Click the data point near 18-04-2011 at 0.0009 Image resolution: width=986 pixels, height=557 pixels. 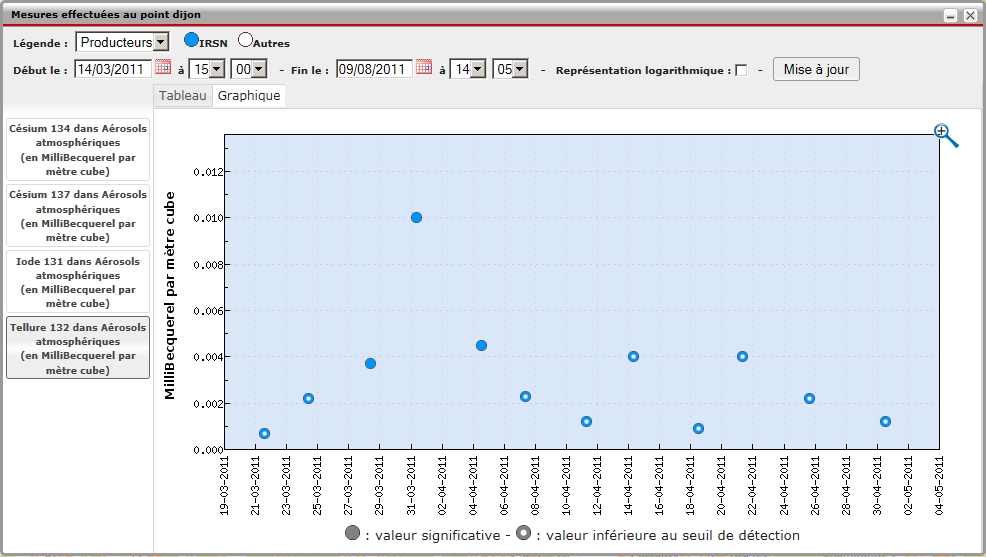pyautogui.click(x=698, y=428)
